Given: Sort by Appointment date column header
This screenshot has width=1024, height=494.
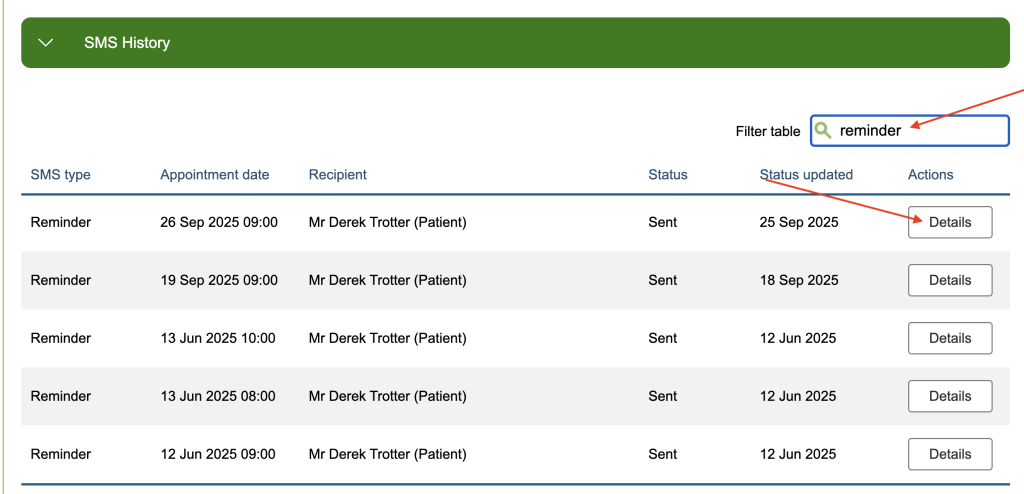Looking at the screenshot, I should point(214,175).
